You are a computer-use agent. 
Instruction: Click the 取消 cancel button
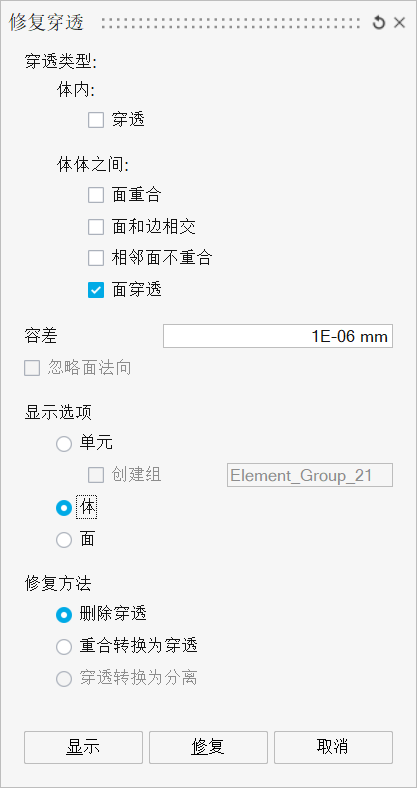pos(333,747)
